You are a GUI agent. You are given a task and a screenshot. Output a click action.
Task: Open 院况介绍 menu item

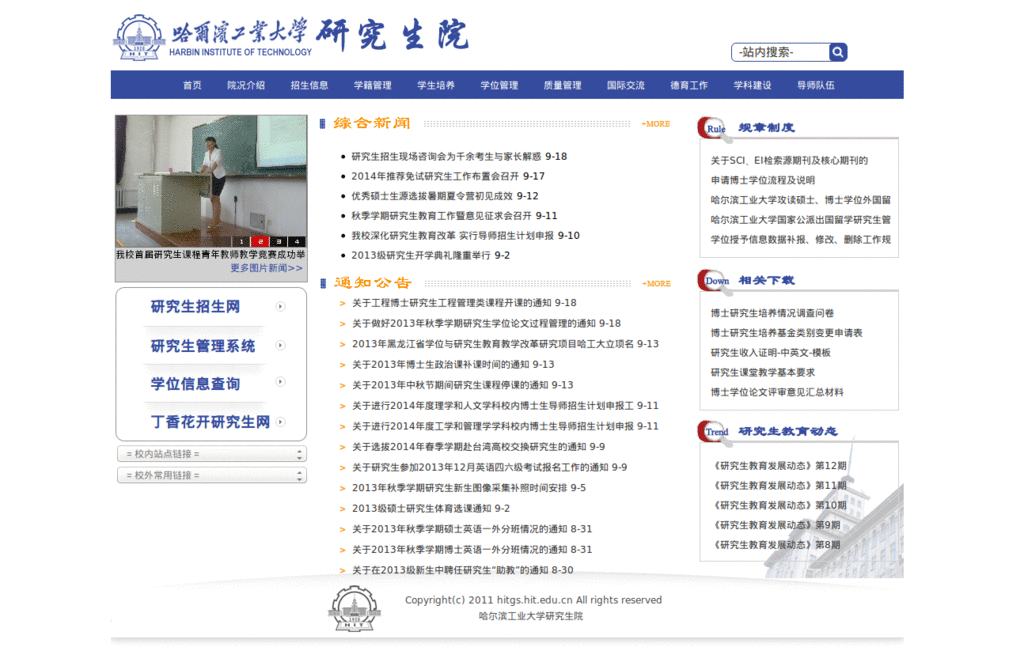pyautogui.click(x=246, y=86)
